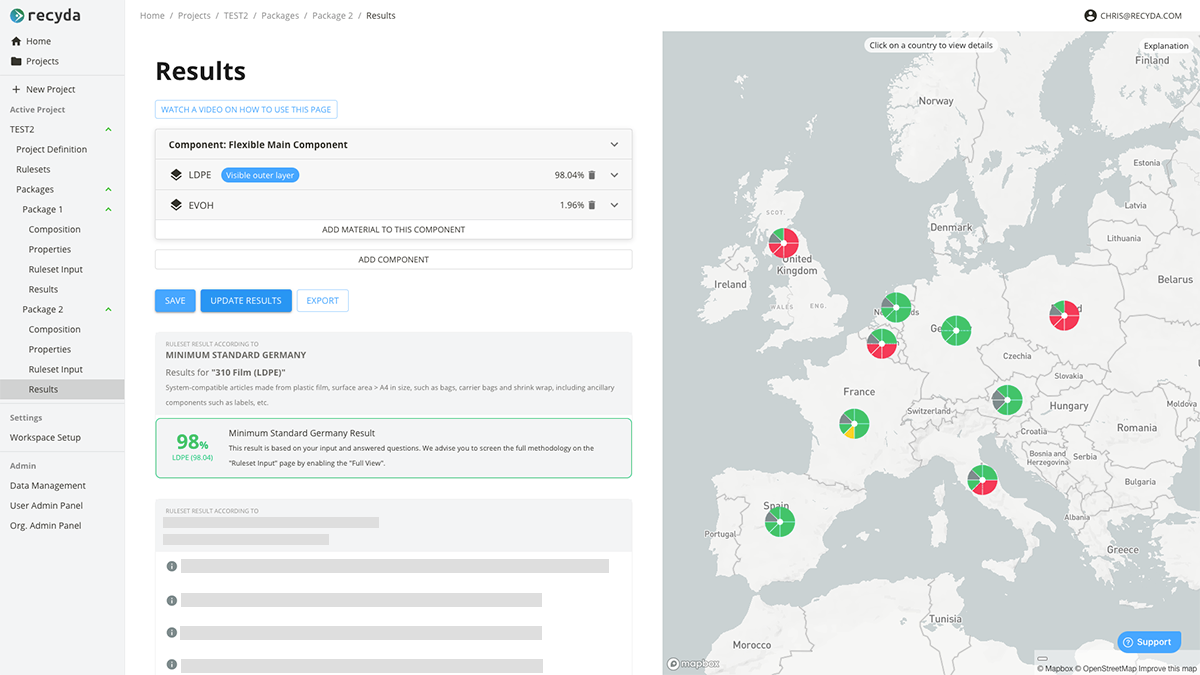Viewport: 1200px width, 675px height.
Task: Click Packages in the breadcrumb
Action: pos(280,16)
